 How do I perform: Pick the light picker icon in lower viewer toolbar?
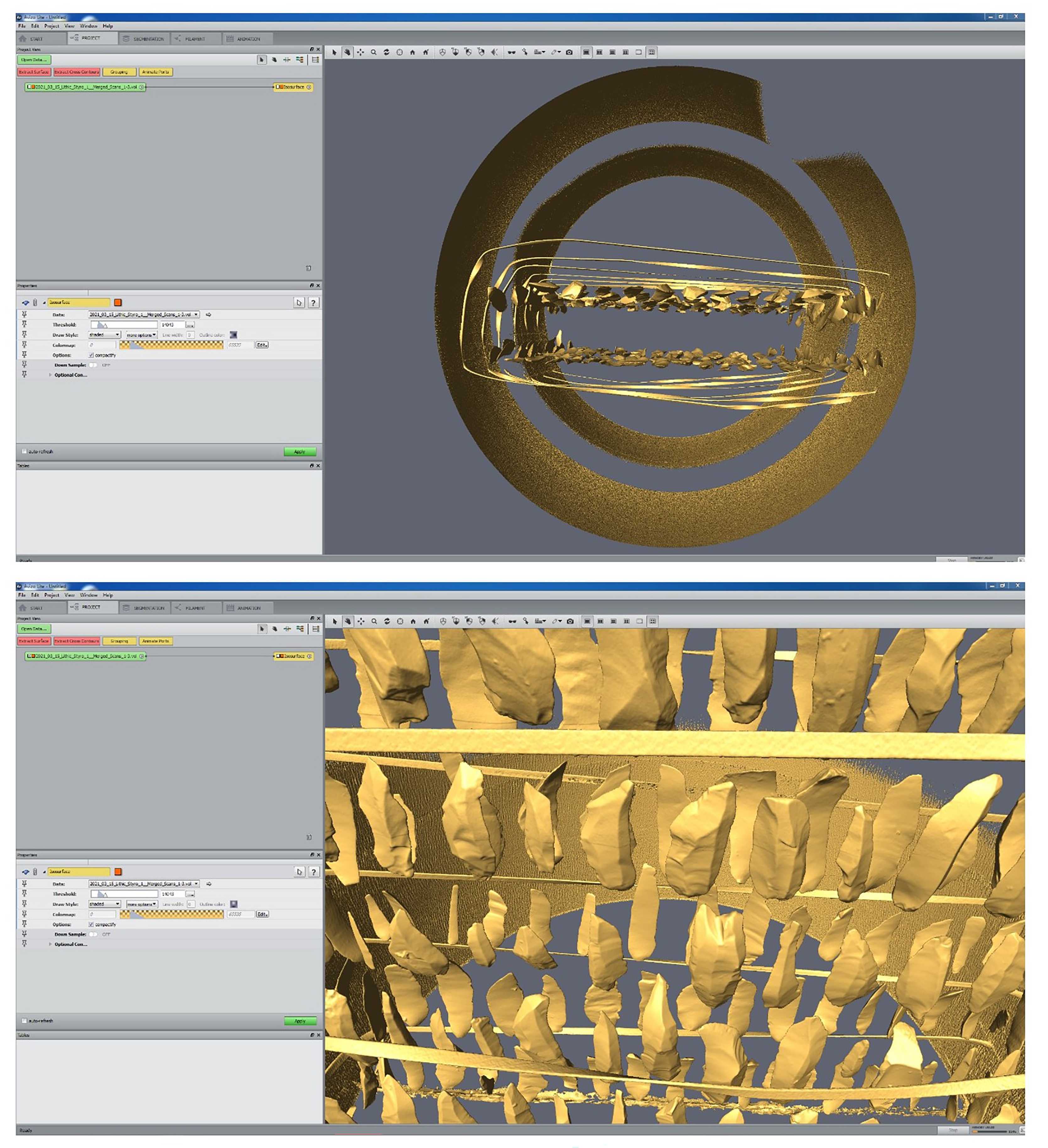click(x=526, y=621)
